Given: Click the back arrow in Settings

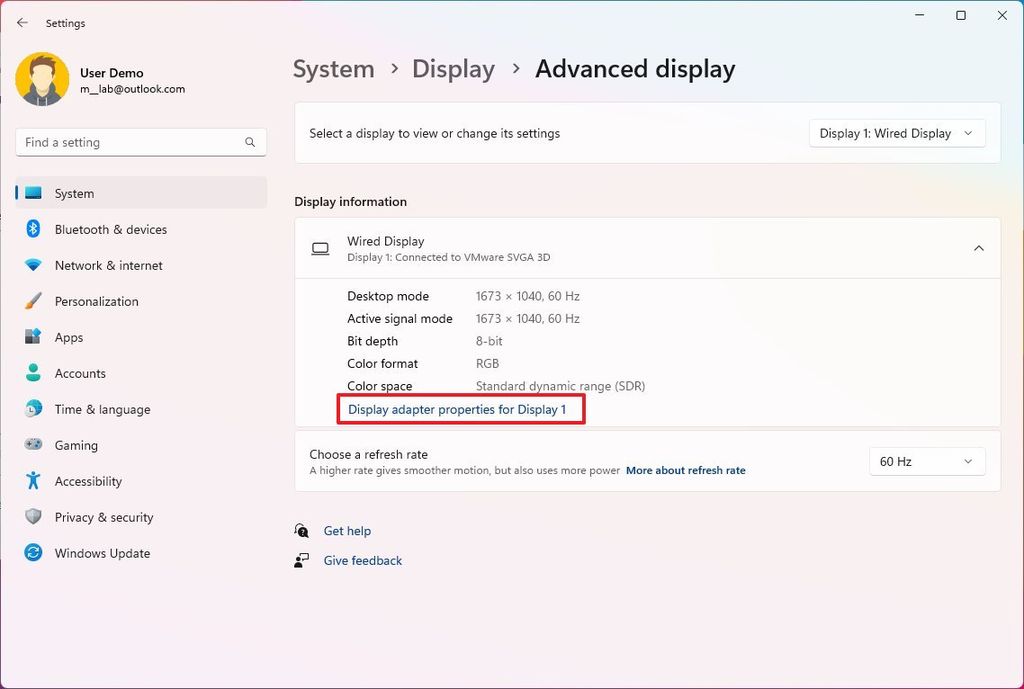Looking at the screenshot, I should click(22, 22).
